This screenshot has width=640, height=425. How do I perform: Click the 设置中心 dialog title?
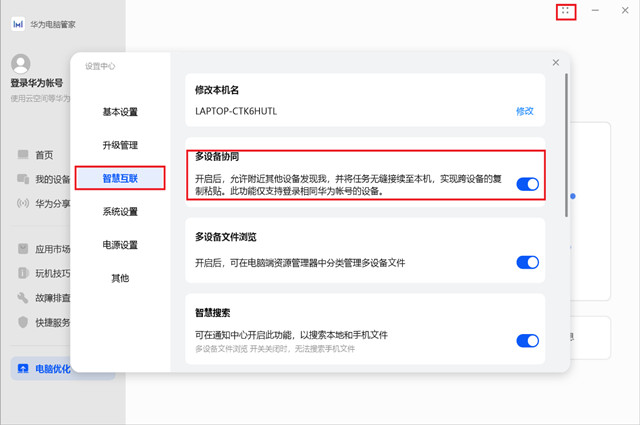click(x=100, y=66)
